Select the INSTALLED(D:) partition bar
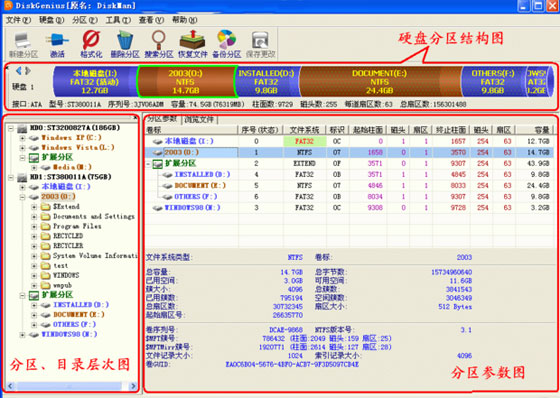 pyautogui.click(x=267, y=82)
